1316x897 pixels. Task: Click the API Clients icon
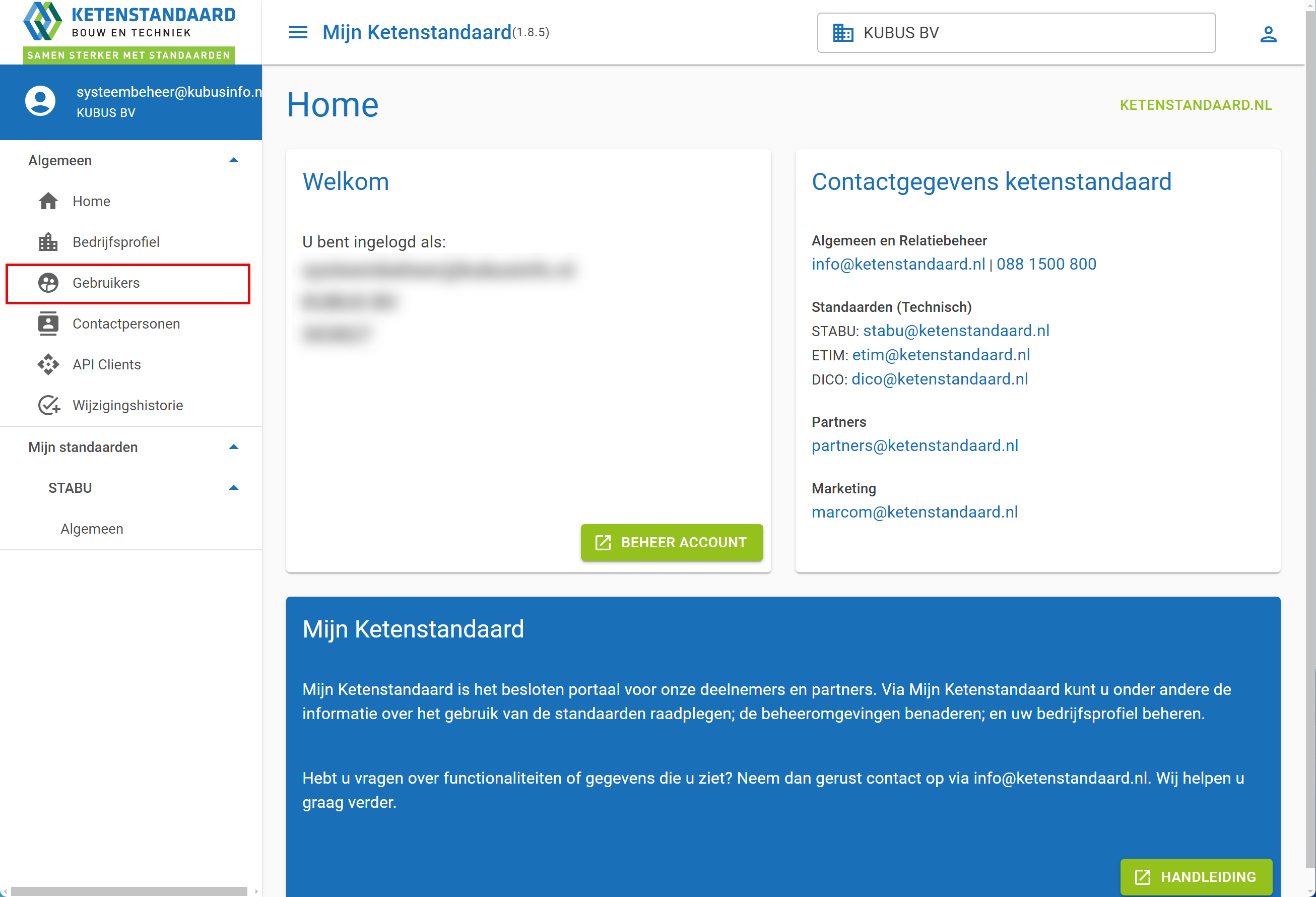point(48,364)
